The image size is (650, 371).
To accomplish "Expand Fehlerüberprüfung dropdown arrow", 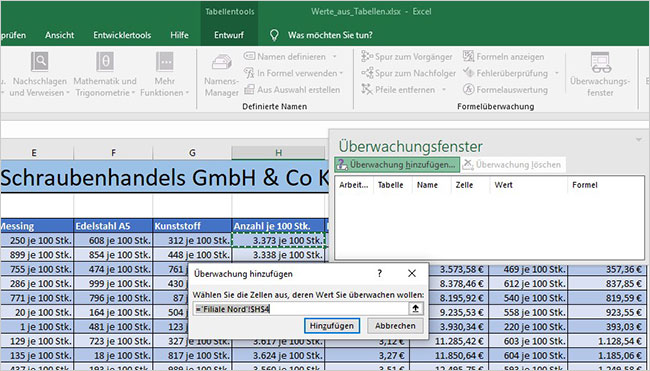I will point(556,73).
